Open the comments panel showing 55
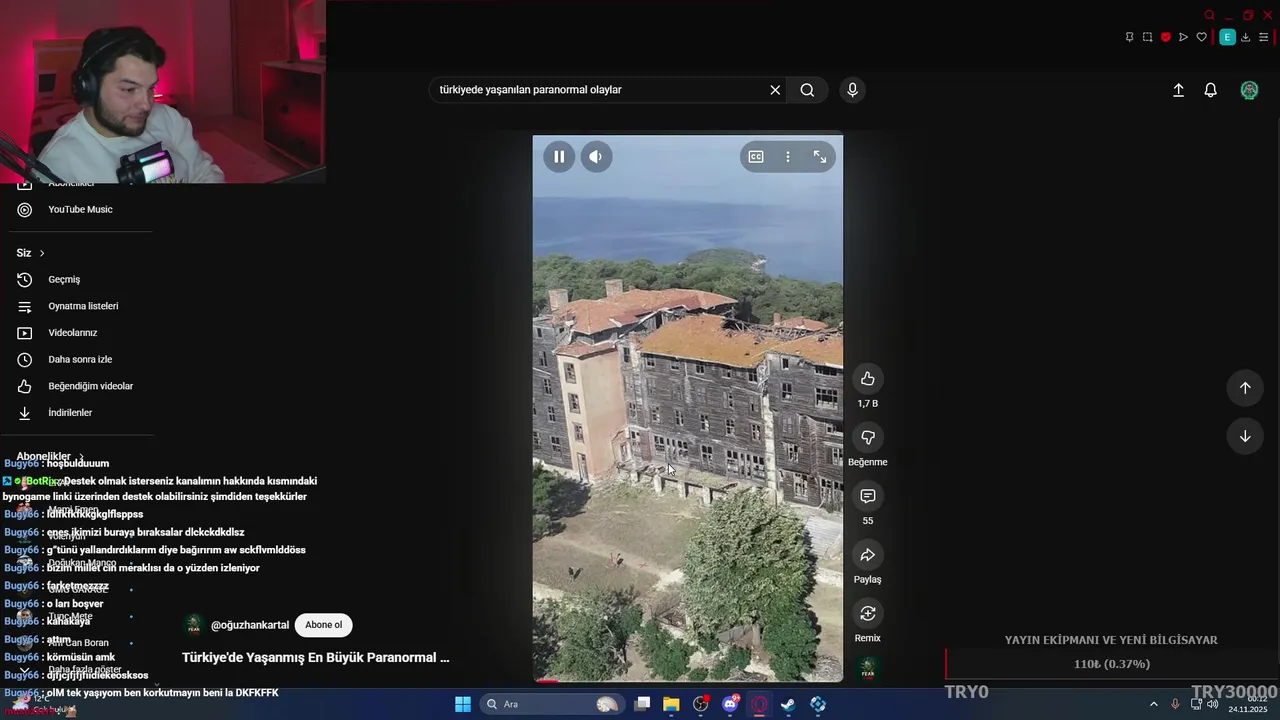 (868, 496)
